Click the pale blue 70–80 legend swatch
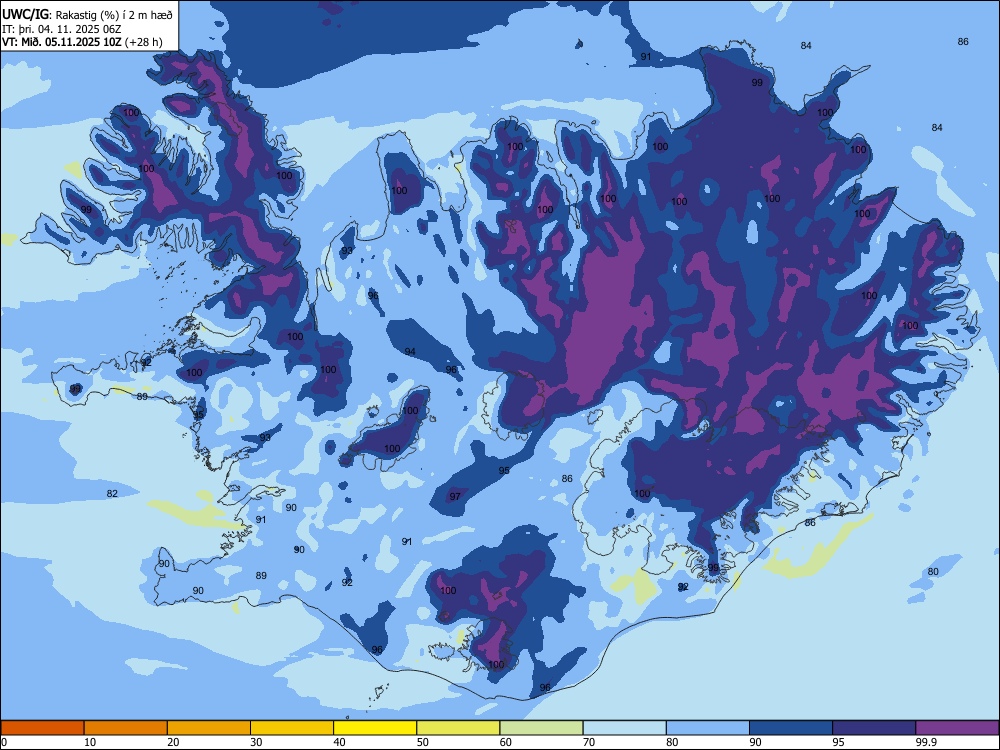This screenshot has width=1000, height=750. (624, 728)
